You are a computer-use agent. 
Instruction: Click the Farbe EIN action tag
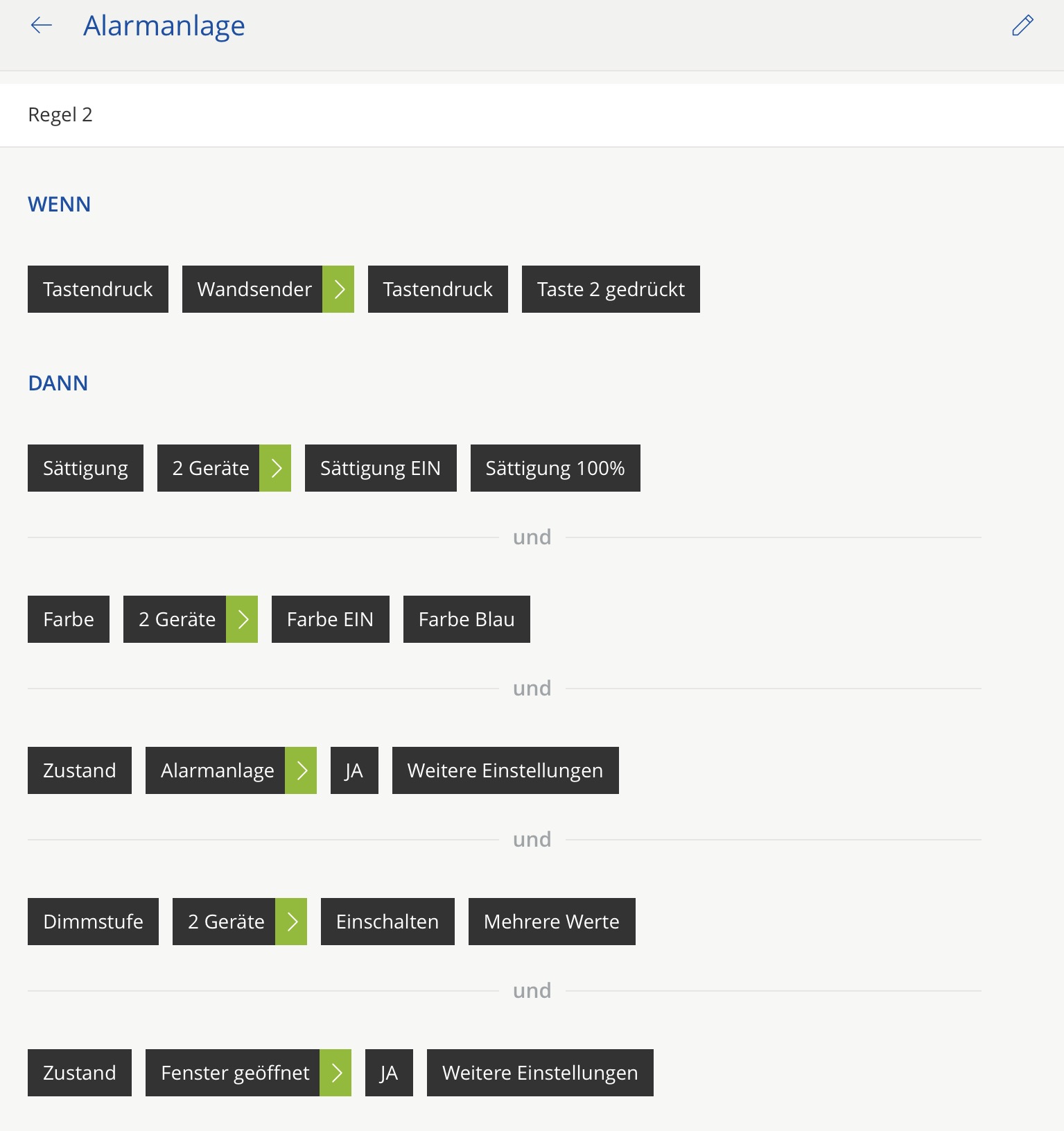point(330,619)
